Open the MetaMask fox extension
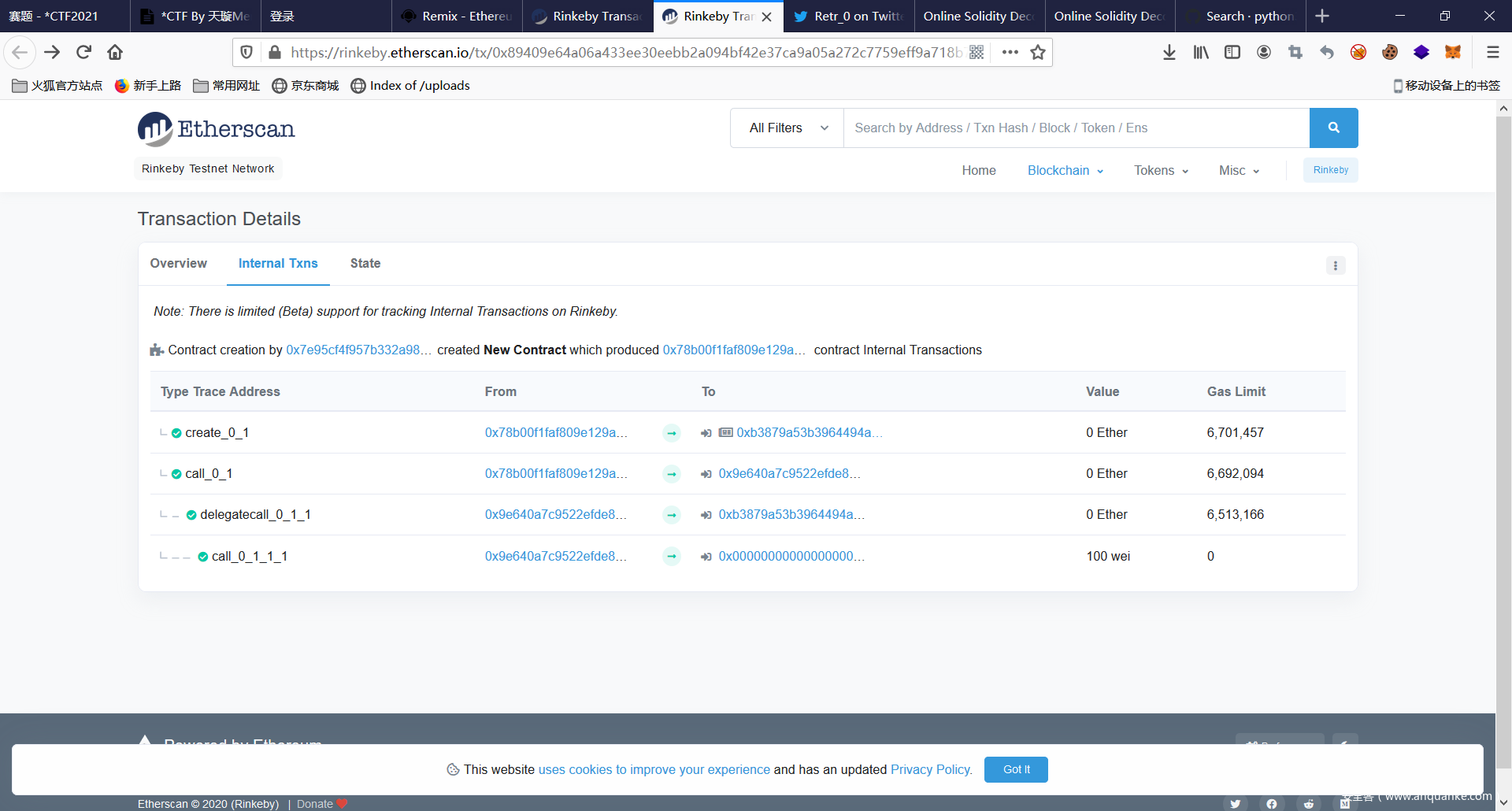 (1452, 52)
